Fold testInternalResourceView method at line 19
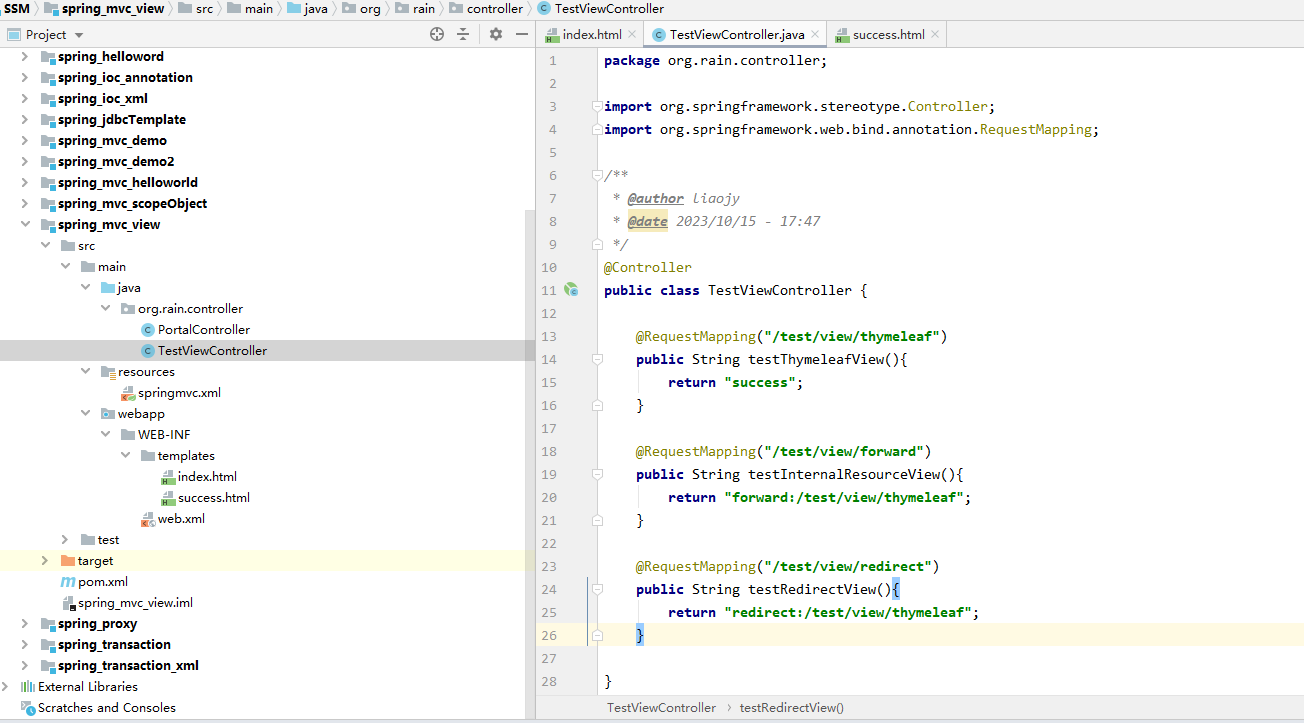The image size is (1304, 723). pos(597,474)
